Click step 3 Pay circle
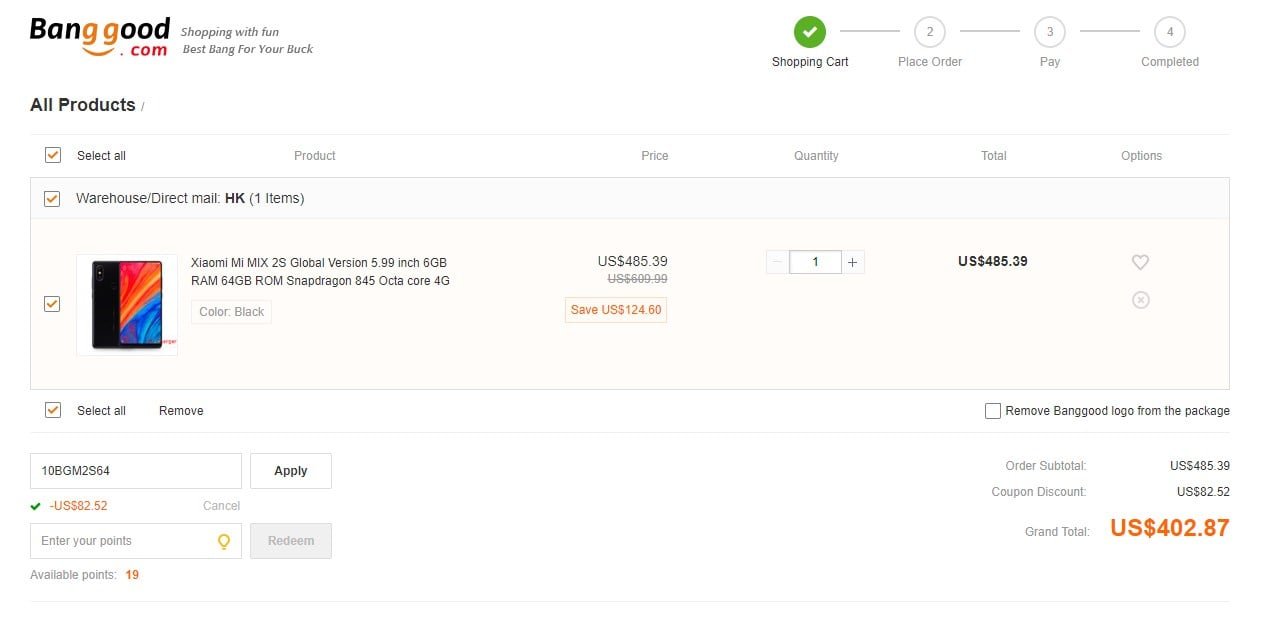Image resolution: width=1273 pixels, height=619 pixels. tap(1050, 32)
